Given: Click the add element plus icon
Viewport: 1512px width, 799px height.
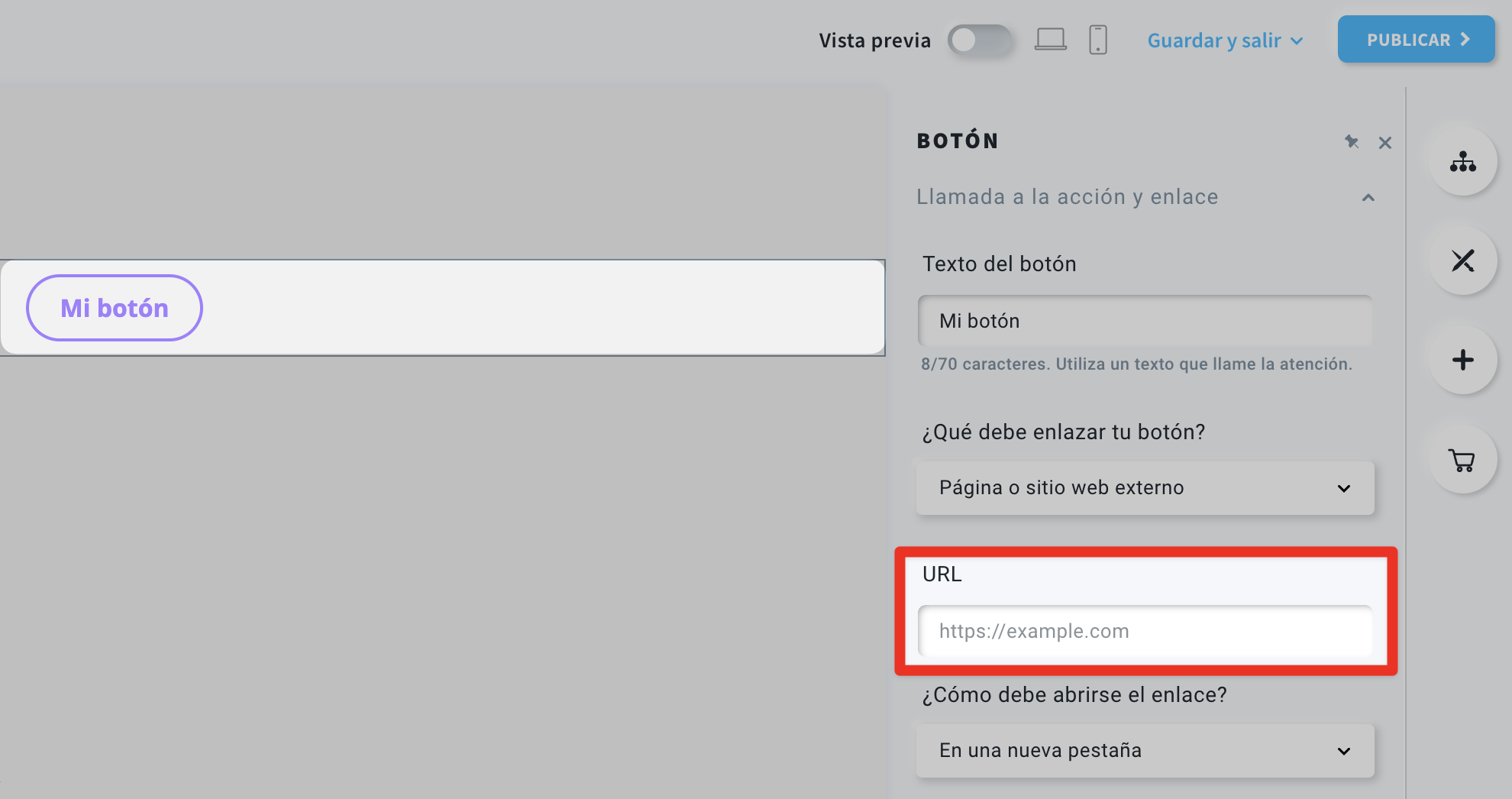Looking at the screenshot, I should coord(1462,360).
